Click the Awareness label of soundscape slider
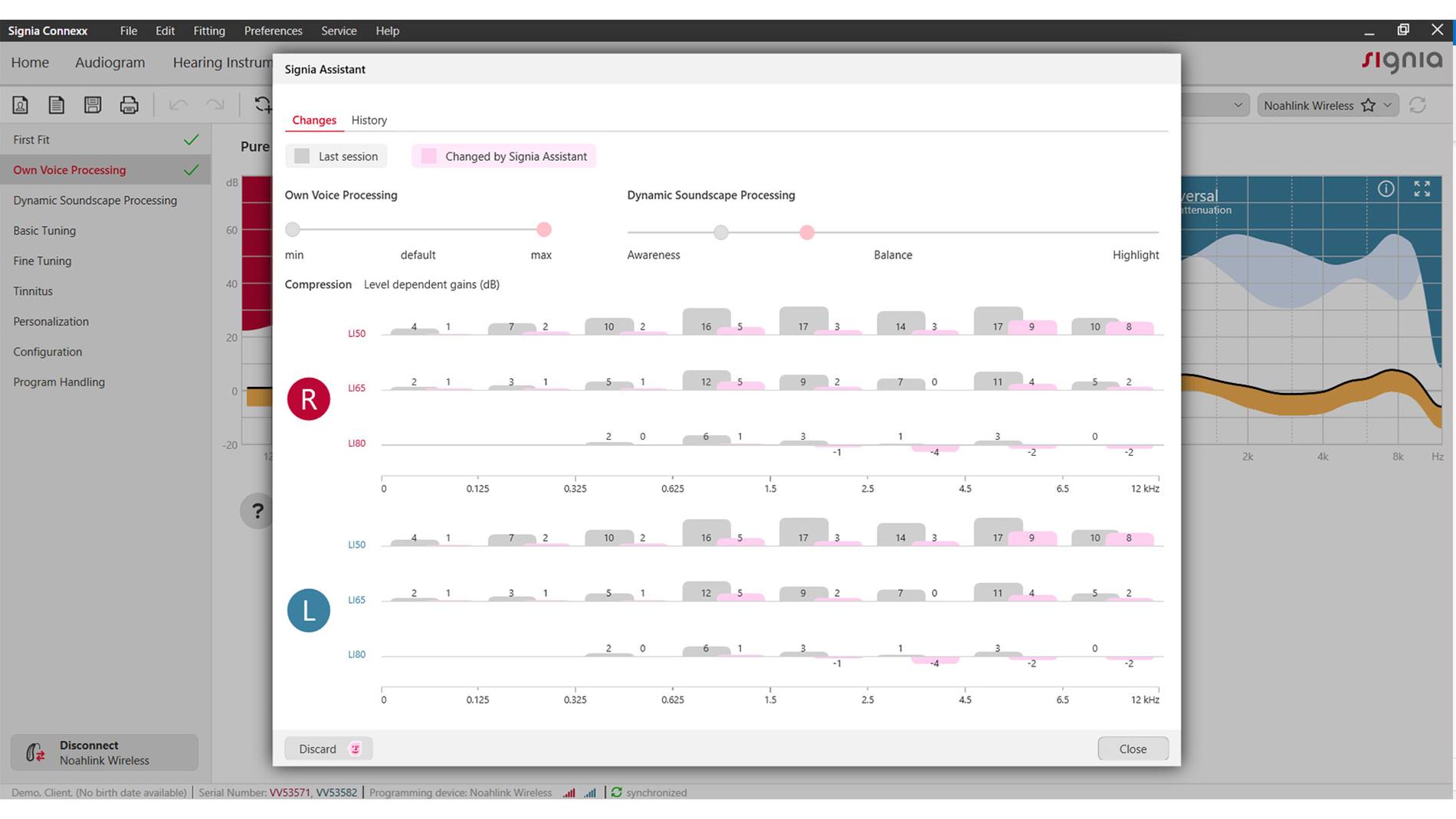 653,255
